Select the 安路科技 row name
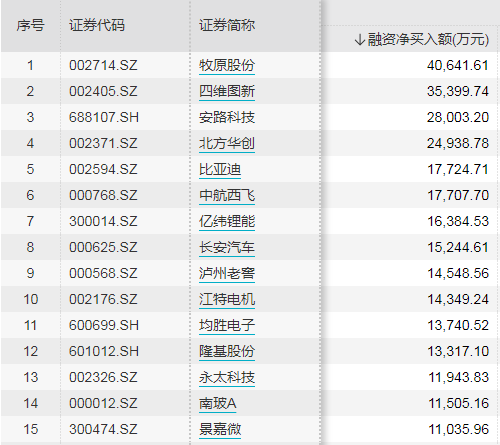The height and width of the screenshot is (445, 500). click(x=227, y=117)
